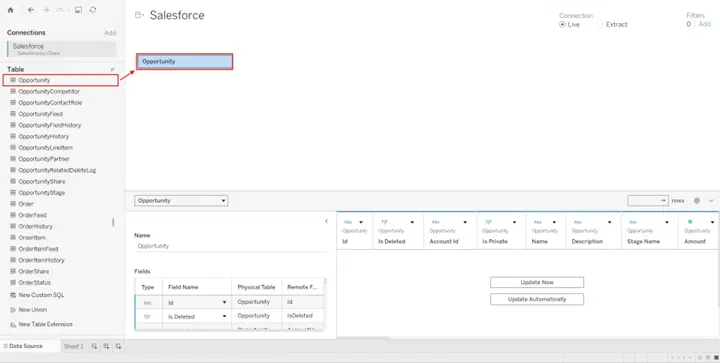Click the New Dashboard icon in the bottom tabs
The image size is (720, 363).
tap(106, 346)
